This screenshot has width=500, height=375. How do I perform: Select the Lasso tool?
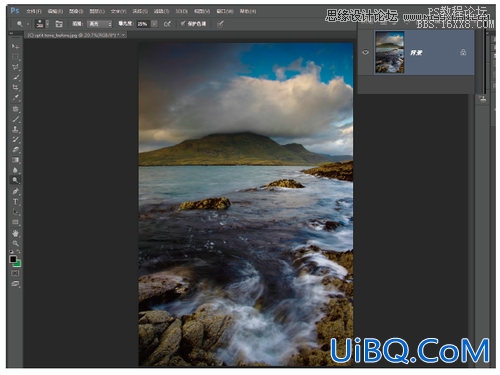click(x=15, y=67)
